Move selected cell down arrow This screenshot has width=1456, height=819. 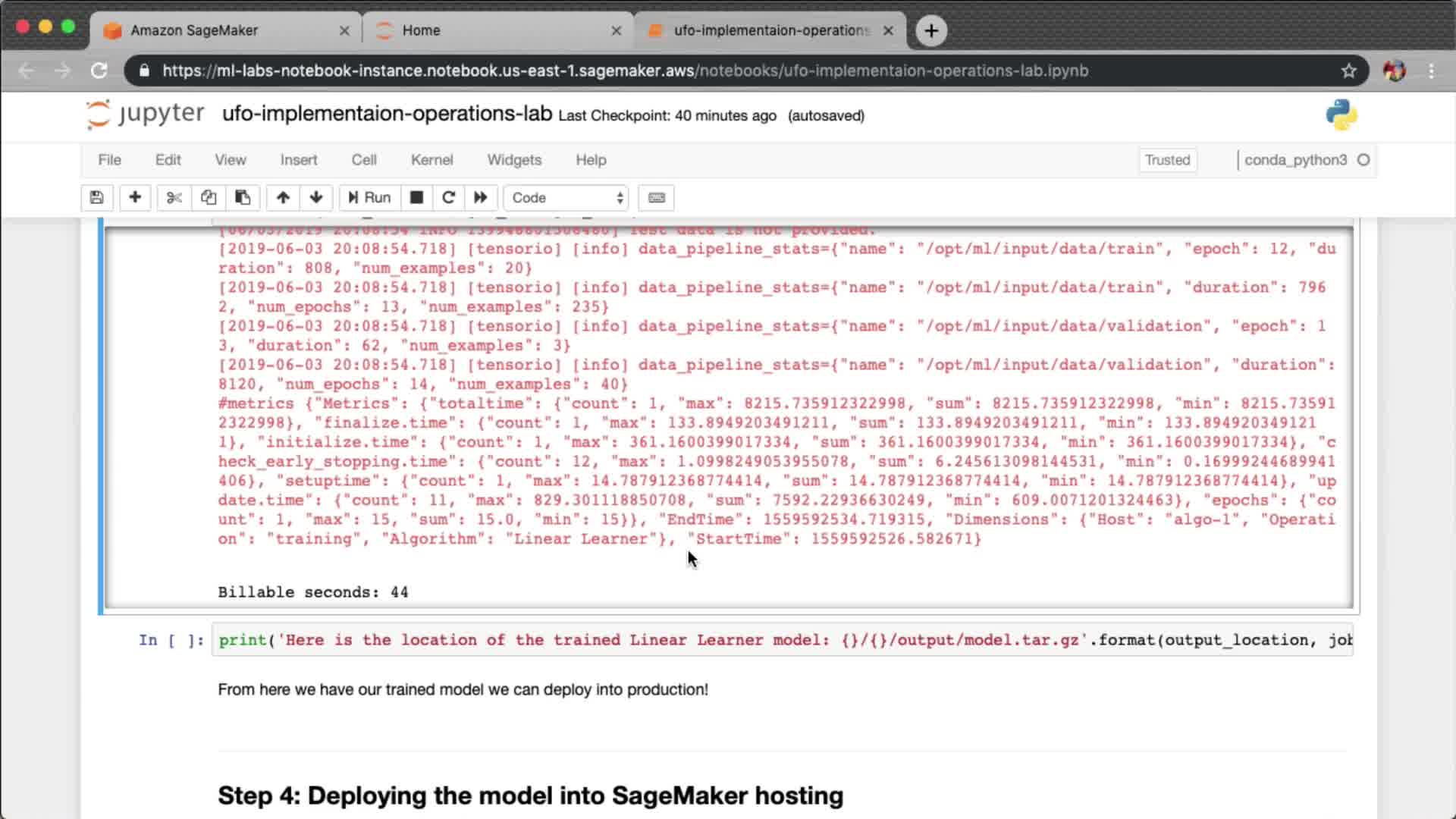(316, 198)
